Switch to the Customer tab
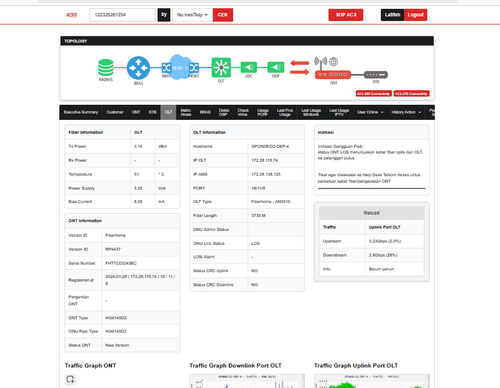 click(x=115, y=112)
